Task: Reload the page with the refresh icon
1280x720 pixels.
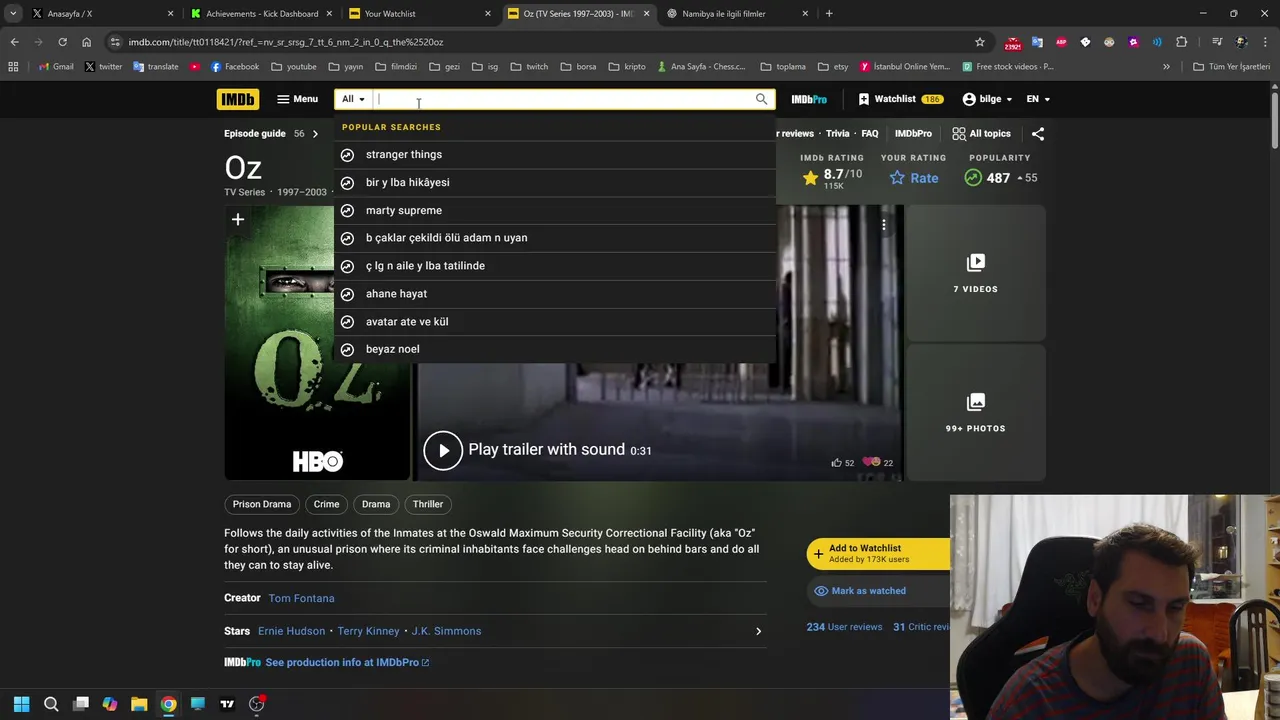Action: pyautogui.click(x=62, y=42)
